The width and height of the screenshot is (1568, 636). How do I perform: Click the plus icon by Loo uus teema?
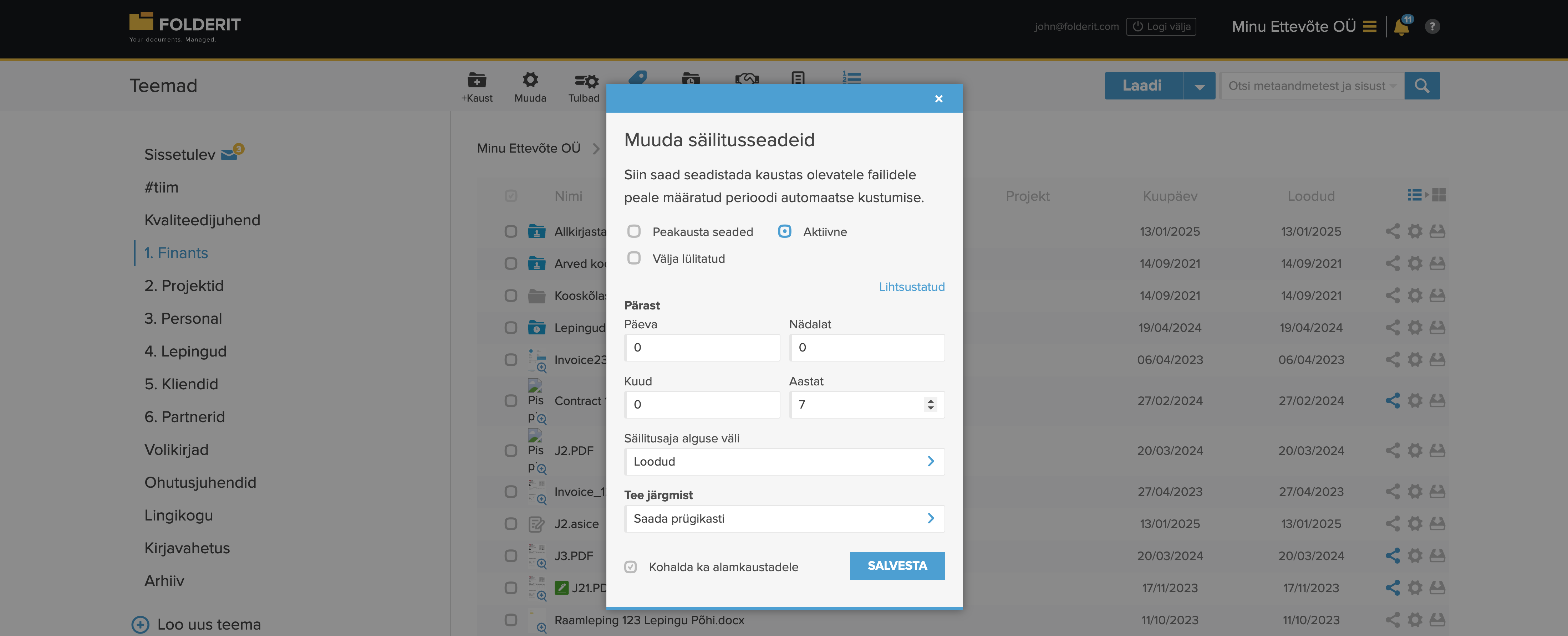(x=140, y=625)
